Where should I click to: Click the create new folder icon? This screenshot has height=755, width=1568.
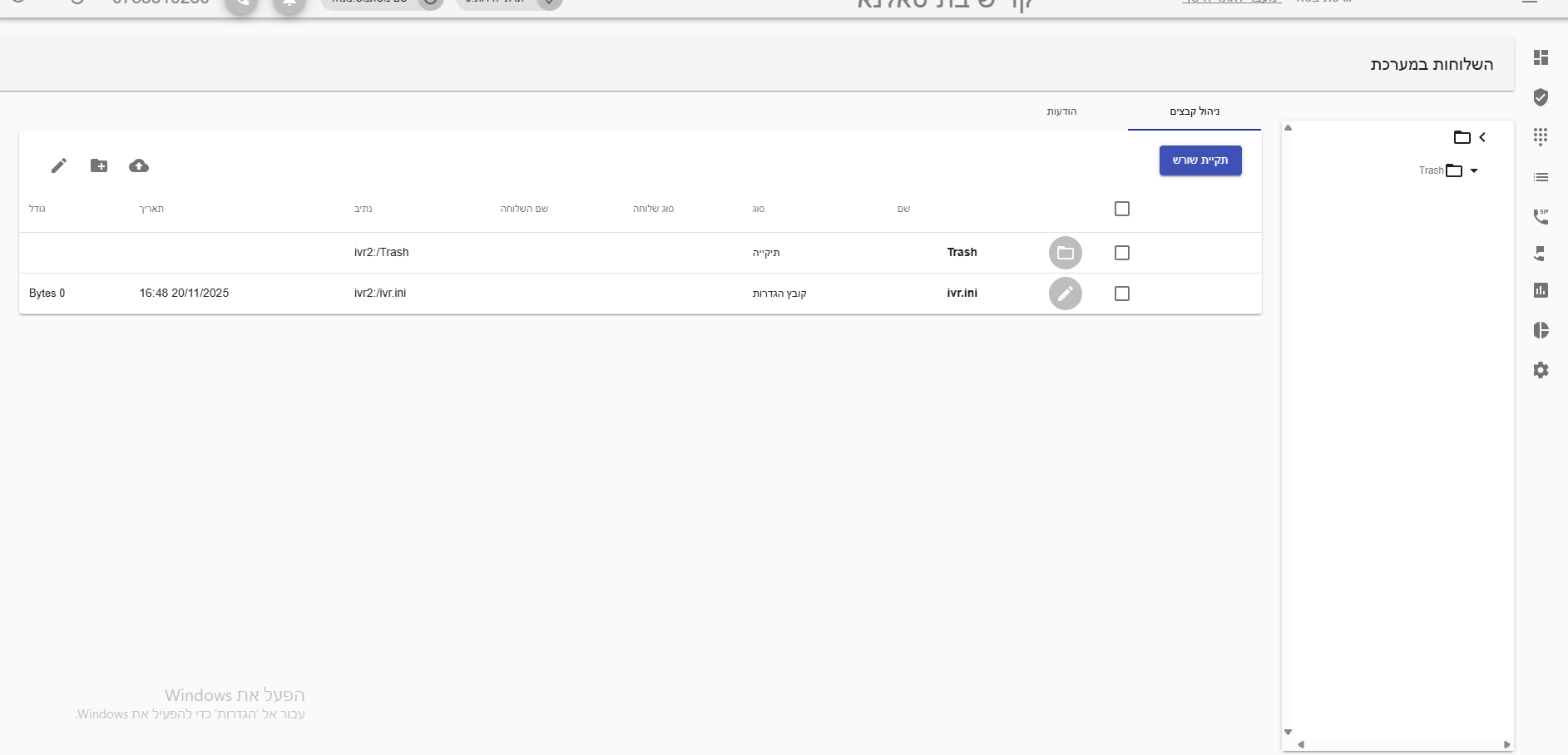[99, 166]
